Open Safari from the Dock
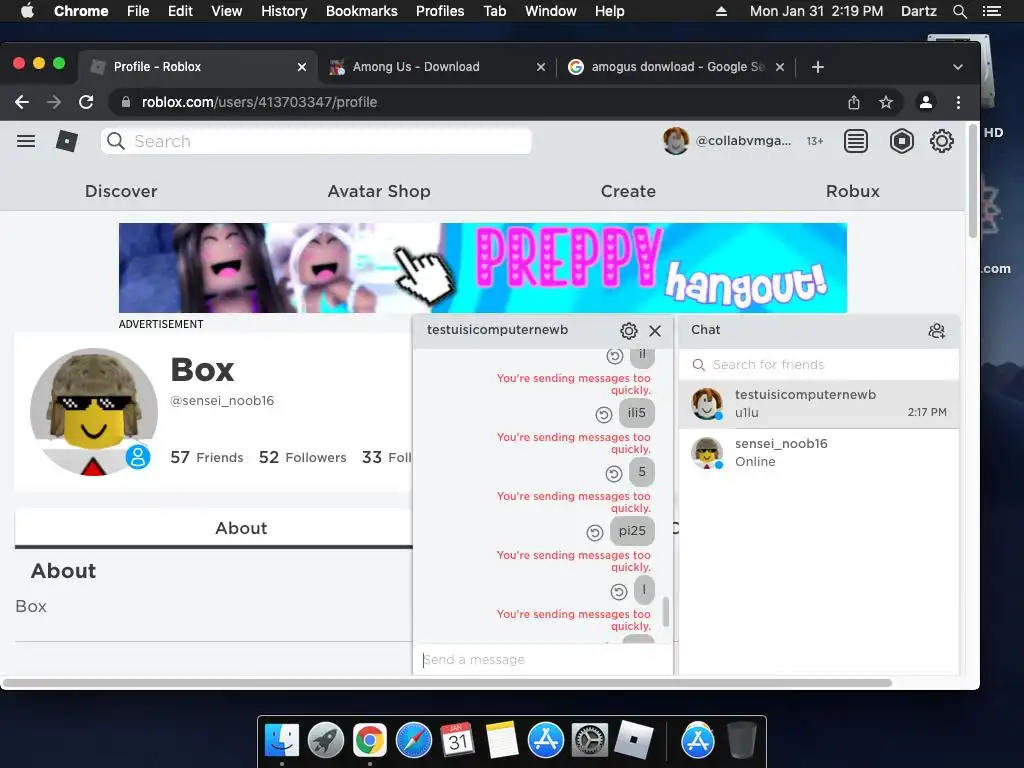Screen dimensions: 1024x768 [413, 741]
